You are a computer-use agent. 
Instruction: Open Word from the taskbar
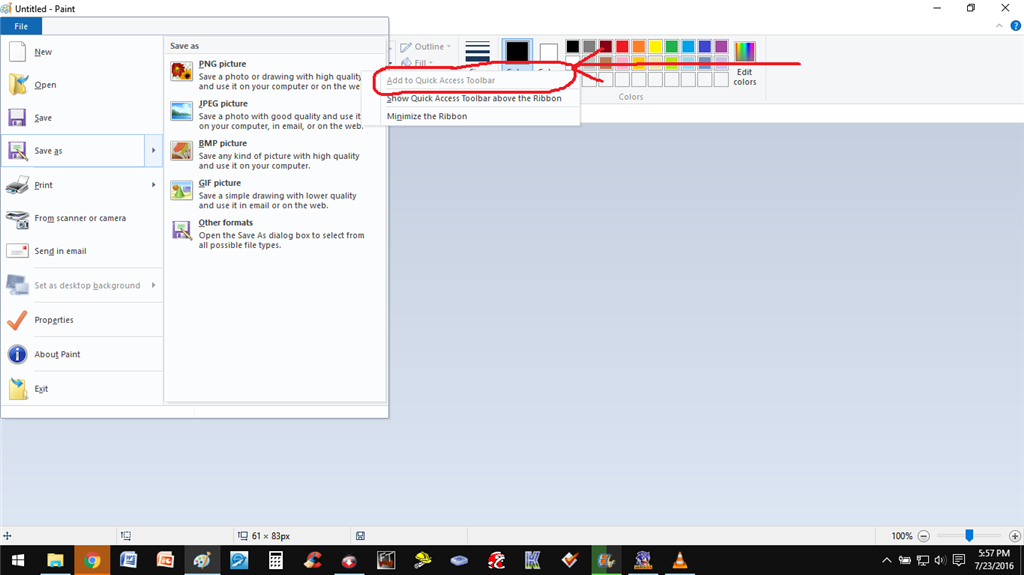point(129,561)
